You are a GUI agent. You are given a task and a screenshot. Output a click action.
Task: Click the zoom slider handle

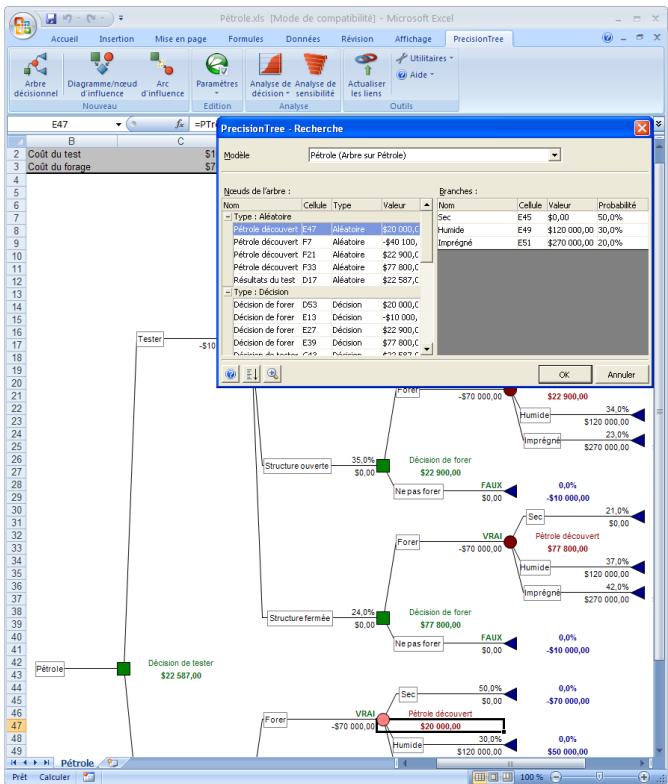pos(600,777)
